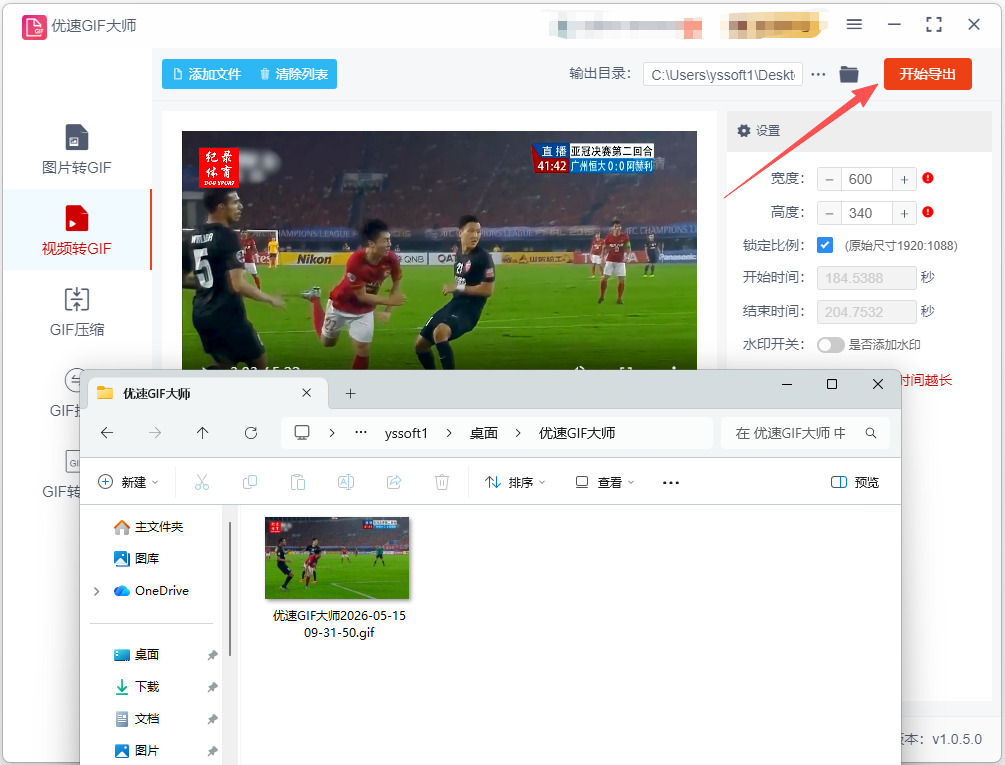Click the Cut scissors icon
Viewport: 1005px width, 765px height.
[x=202, y=482]
